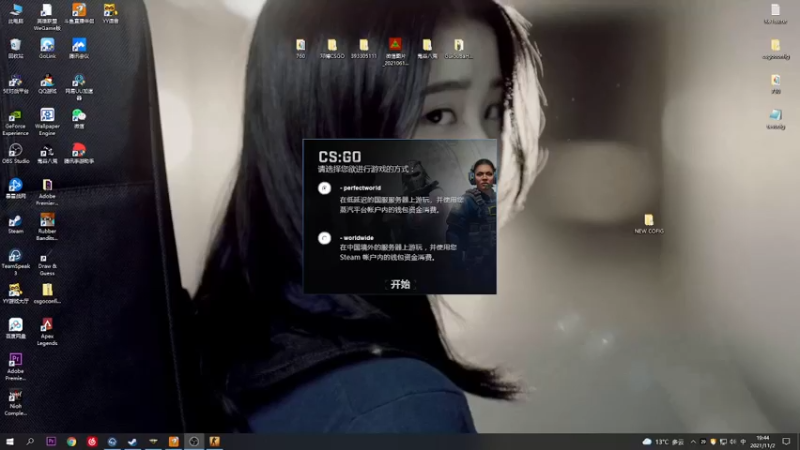Open the 393305111 folder on desktop
Viewport: 800px width, 450px height.
(x=363, y=49)
